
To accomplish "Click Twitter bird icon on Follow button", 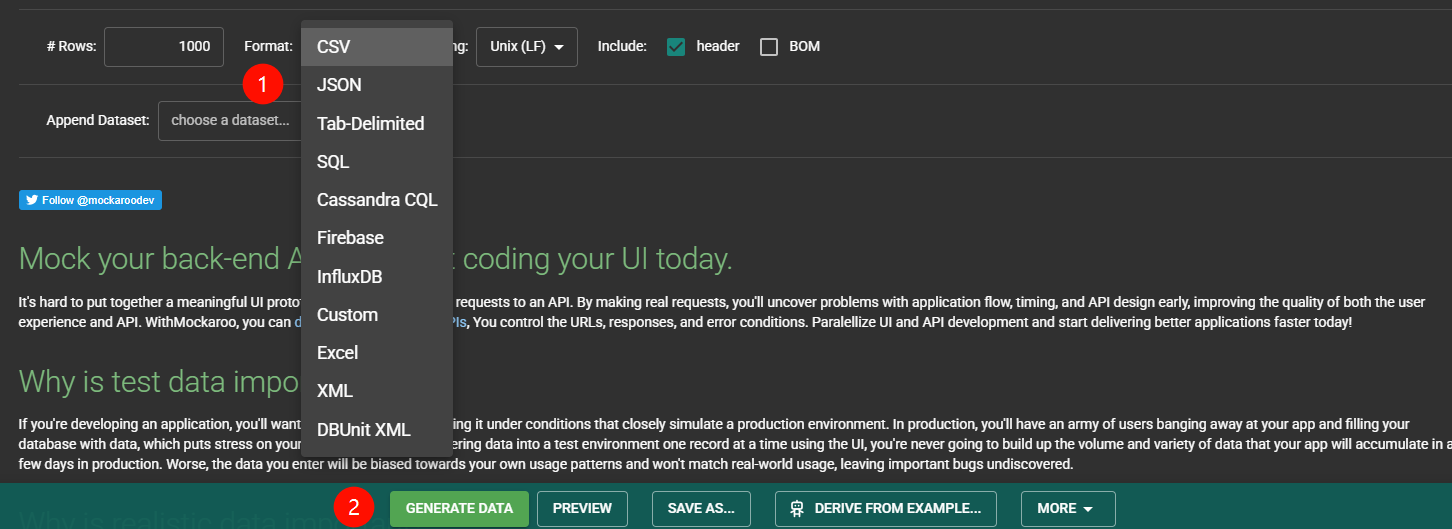I will pos(32,200).
